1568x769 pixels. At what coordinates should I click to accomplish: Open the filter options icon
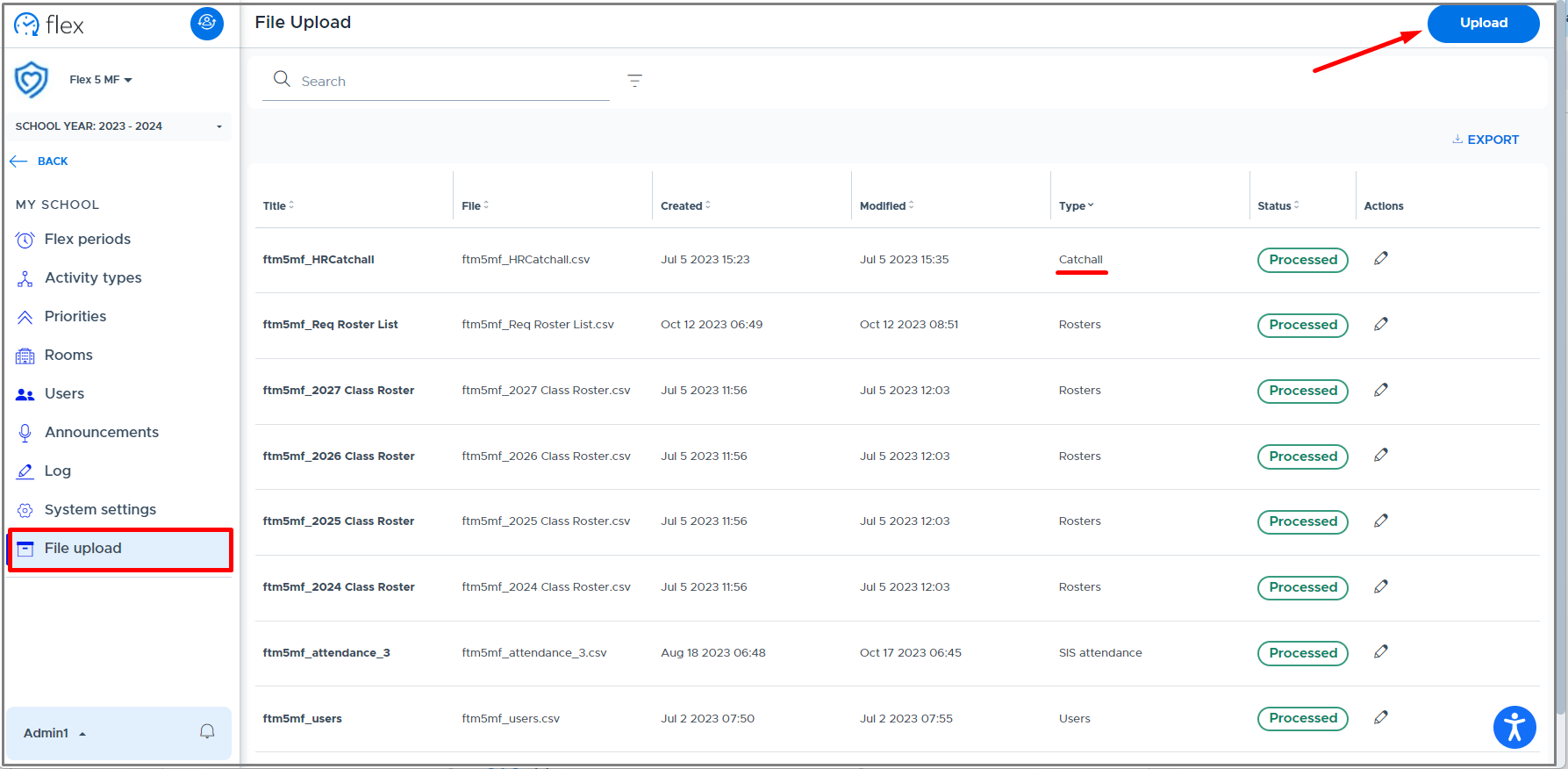[635, 81]
